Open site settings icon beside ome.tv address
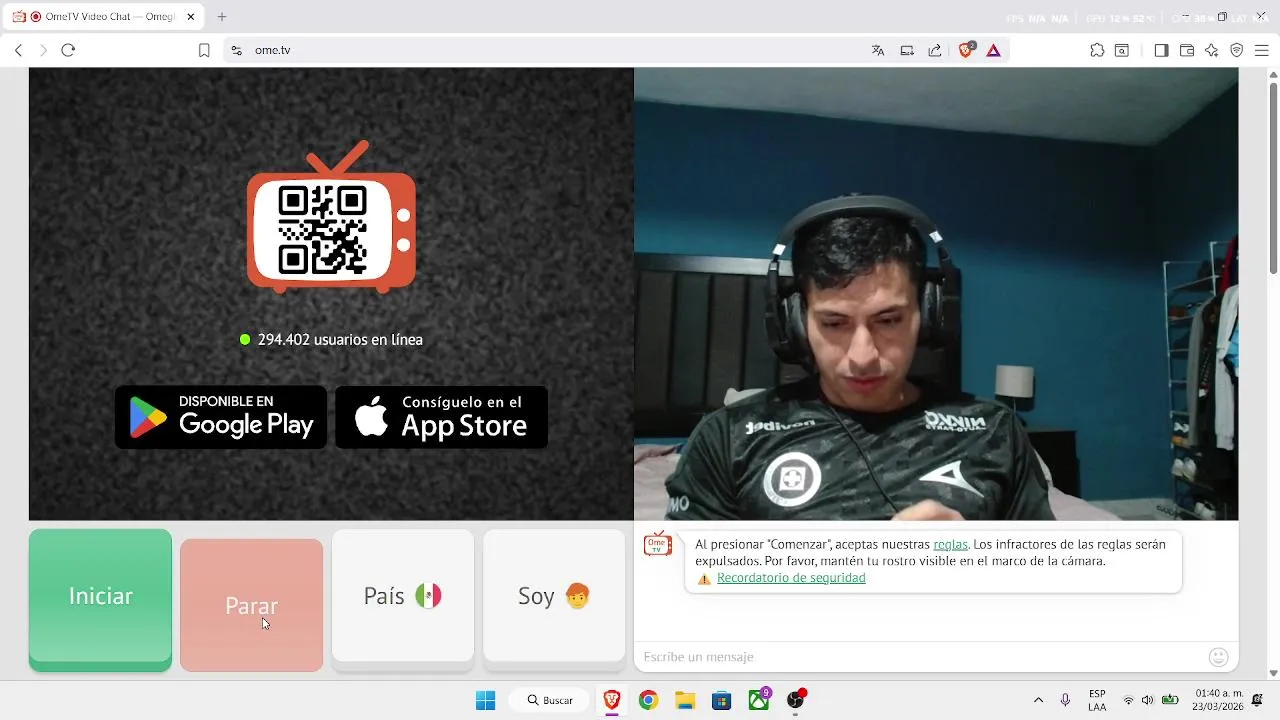Image resolution: width=1280 pixels, height=720 pixels. [x=236, y=50]
